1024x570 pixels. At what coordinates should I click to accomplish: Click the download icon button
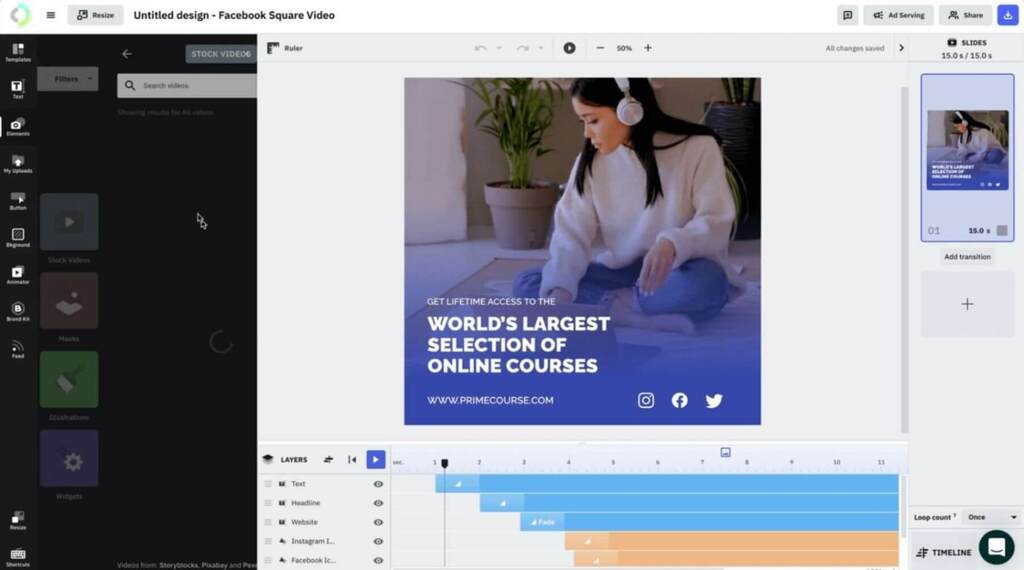pyautogui.click(x=1007, y=15)
